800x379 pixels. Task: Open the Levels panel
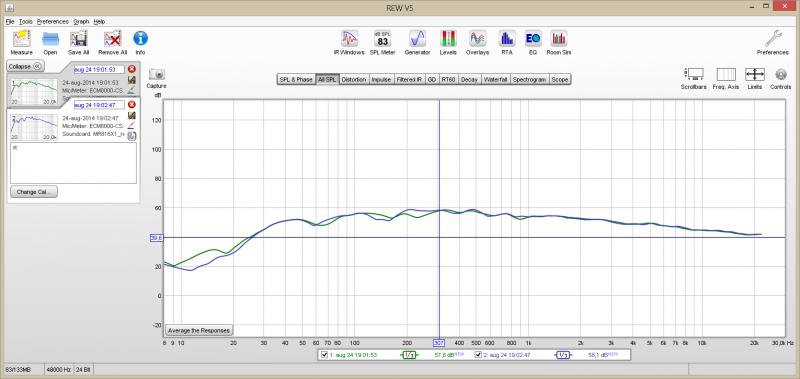pos(448,43)
